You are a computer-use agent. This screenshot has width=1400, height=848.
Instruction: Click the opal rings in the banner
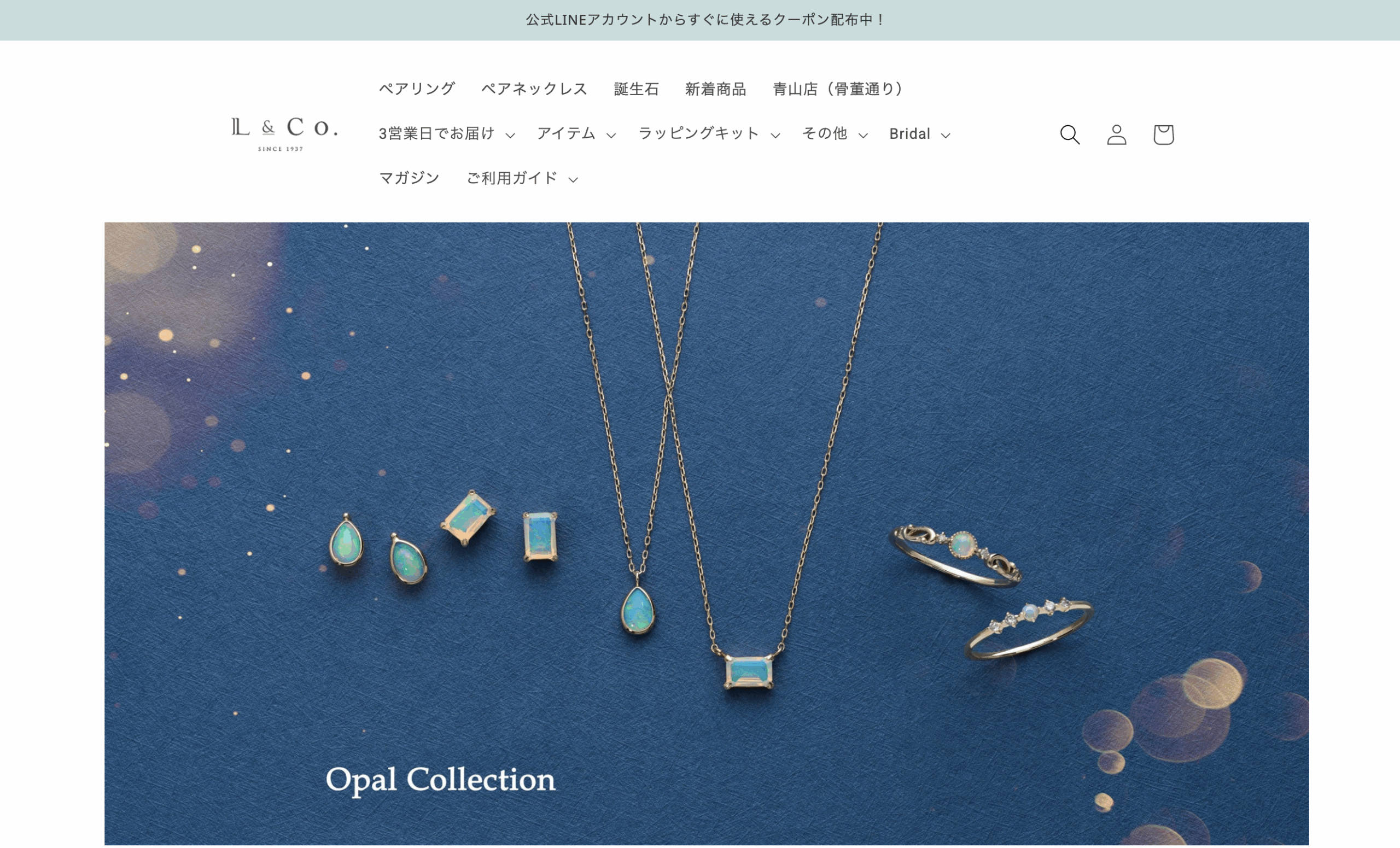pyautogui.click(x=991, y=592)
